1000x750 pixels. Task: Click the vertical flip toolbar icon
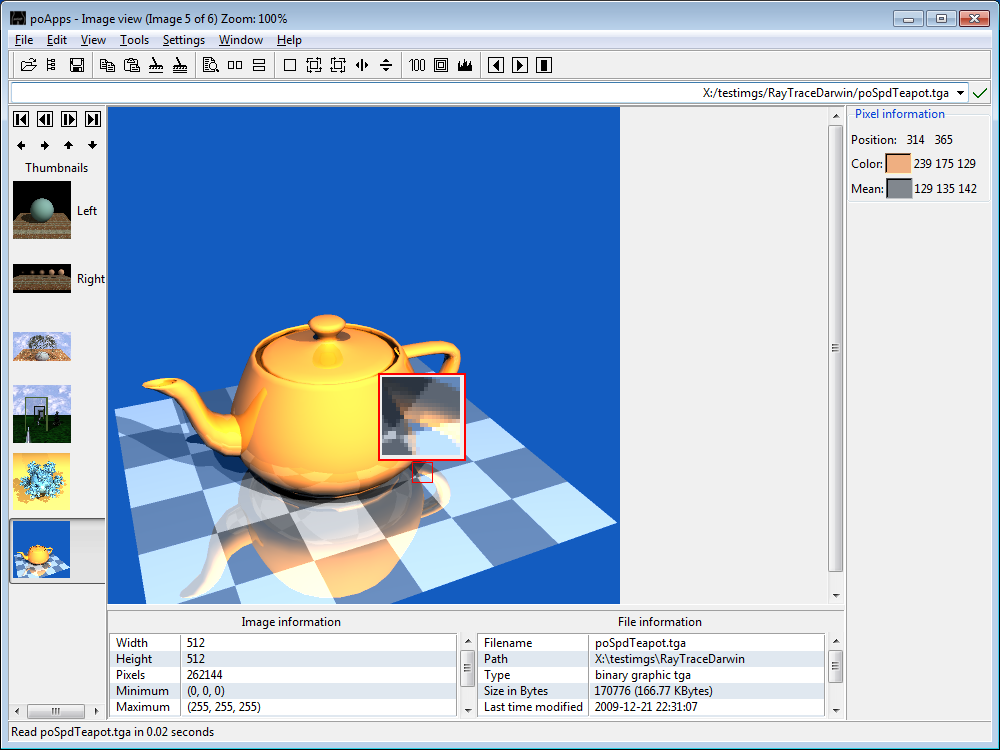[386, 65]
